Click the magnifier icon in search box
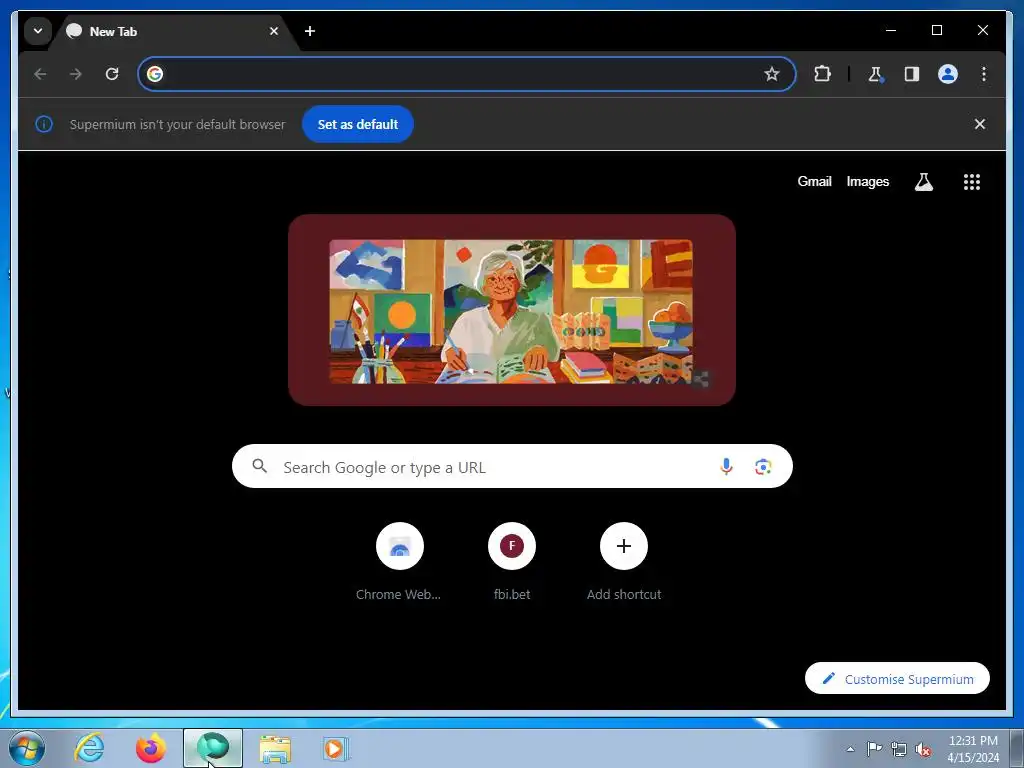Viewport: 1024px width, 768px height. 260,466
